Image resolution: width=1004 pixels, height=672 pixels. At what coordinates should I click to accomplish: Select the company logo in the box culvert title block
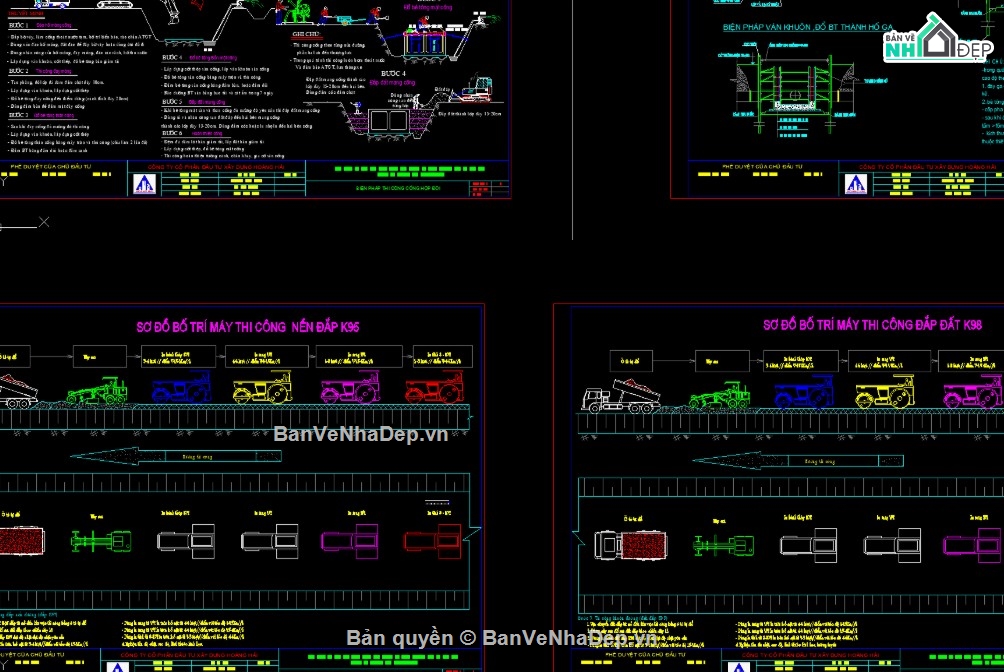144,184
